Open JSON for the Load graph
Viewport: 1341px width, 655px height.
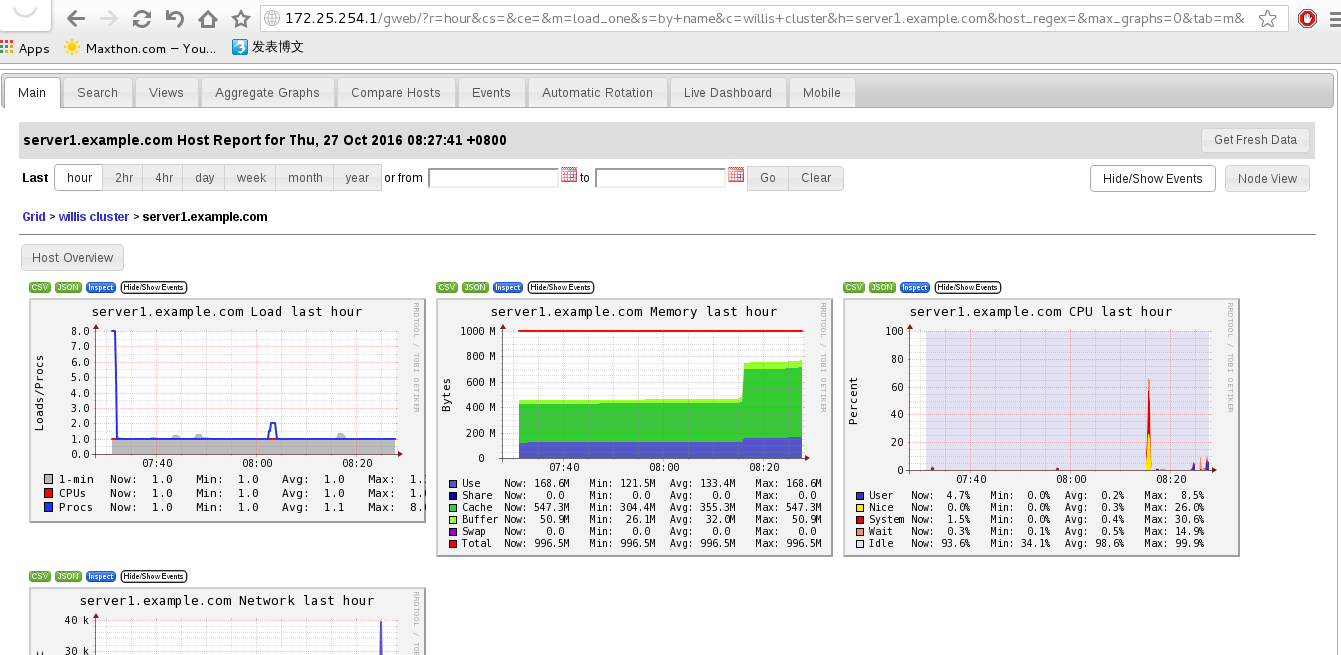tap(68, 287)
